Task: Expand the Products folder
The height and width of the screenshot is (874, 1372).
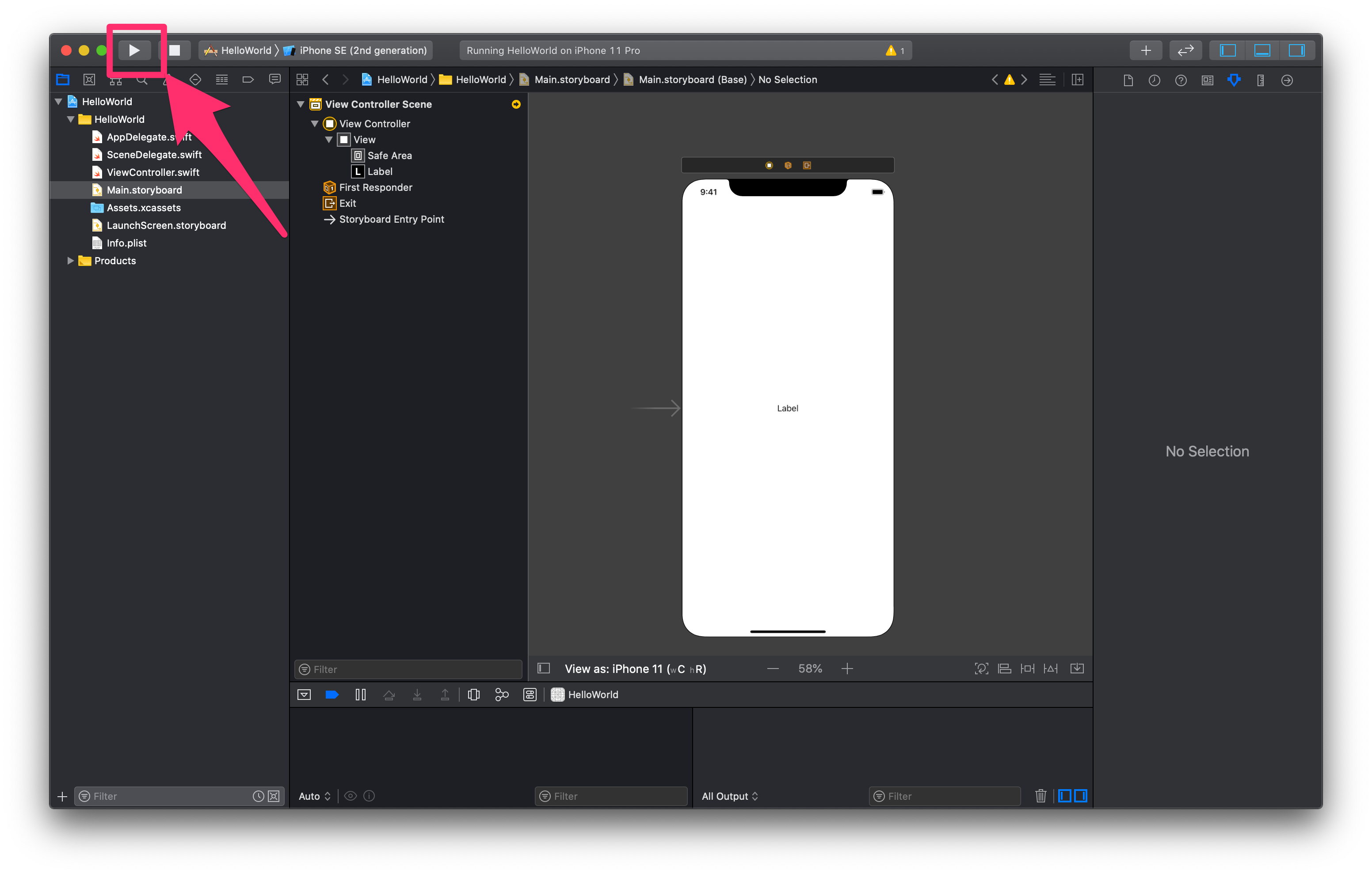Action: coord(70,260)
